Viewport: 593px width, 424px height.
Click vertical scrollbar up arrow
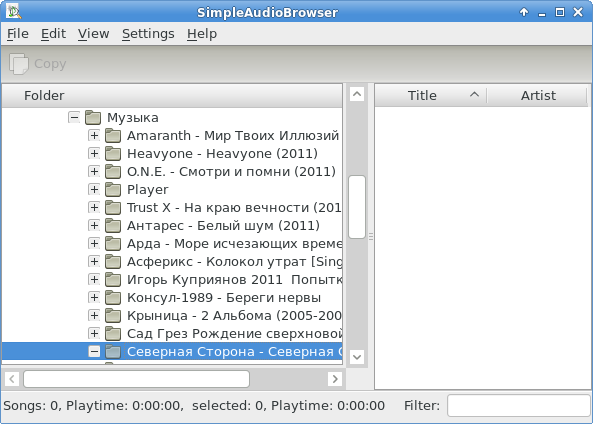click(x=357, y=94)
